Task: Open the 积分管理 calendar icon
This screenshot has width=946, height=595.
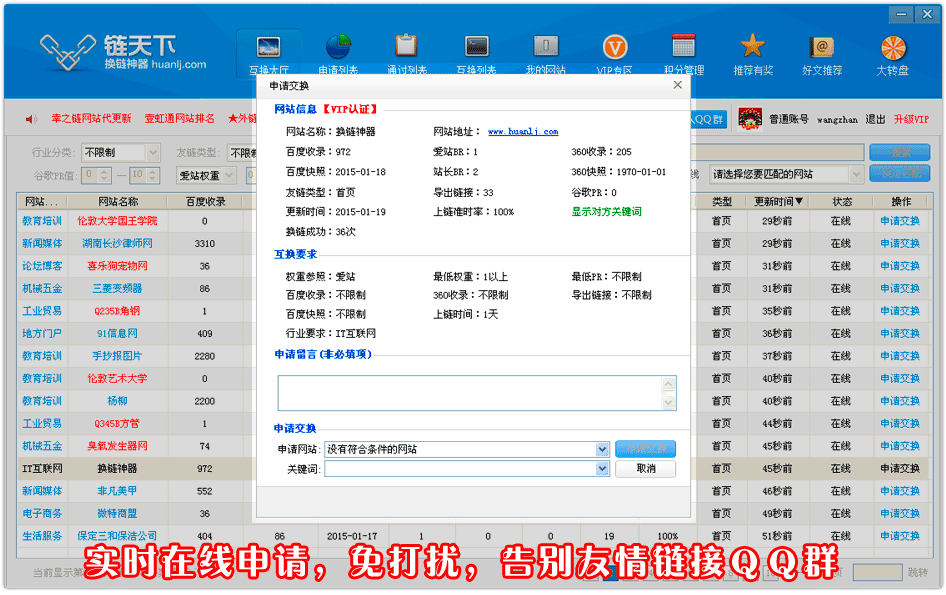Action: 684,46
